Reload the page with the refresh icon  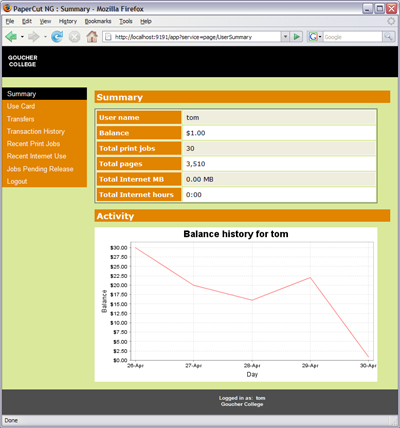coord(57,36)
